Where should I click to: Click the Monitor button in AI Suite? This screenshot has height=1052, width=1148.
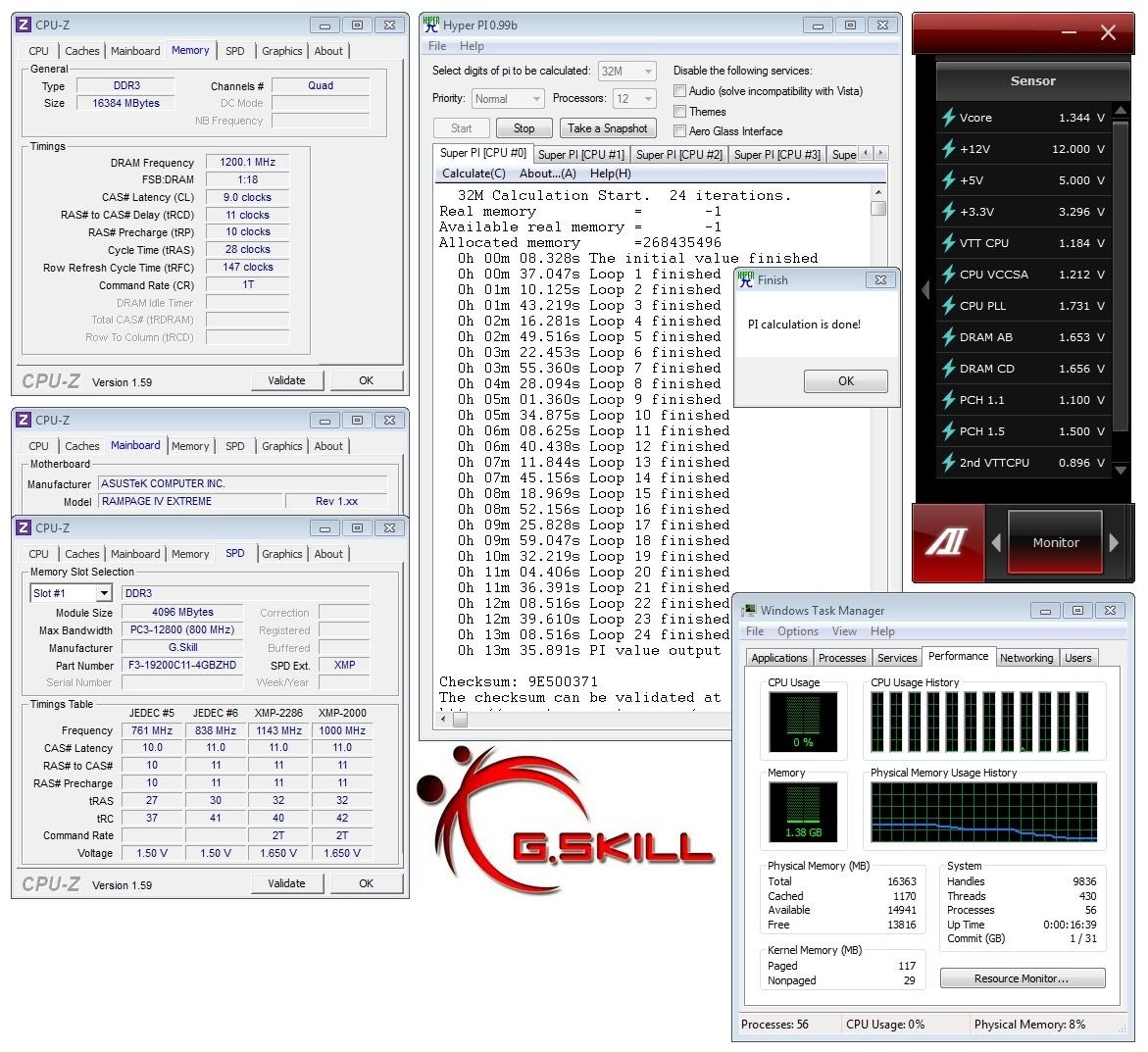[x=1055, y=542]
